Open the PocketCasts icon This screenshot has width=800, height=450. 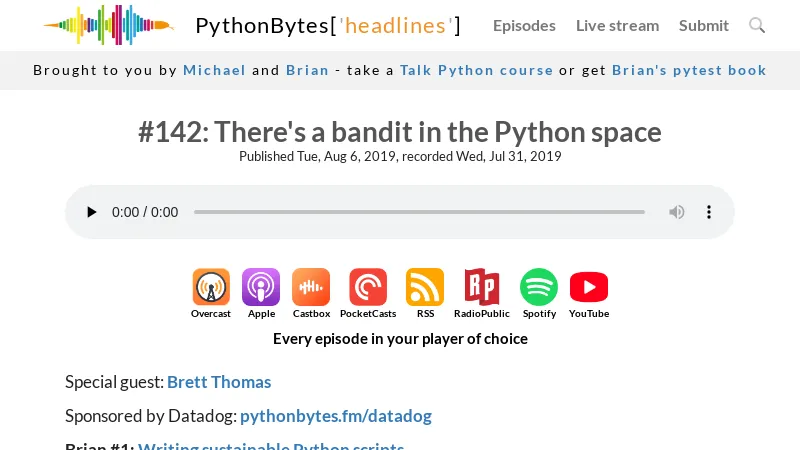click(368, 288)
